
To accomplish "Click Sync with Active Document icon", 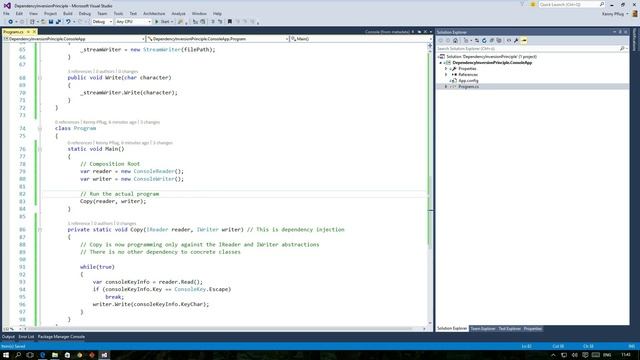I will (x=477, y=40).
